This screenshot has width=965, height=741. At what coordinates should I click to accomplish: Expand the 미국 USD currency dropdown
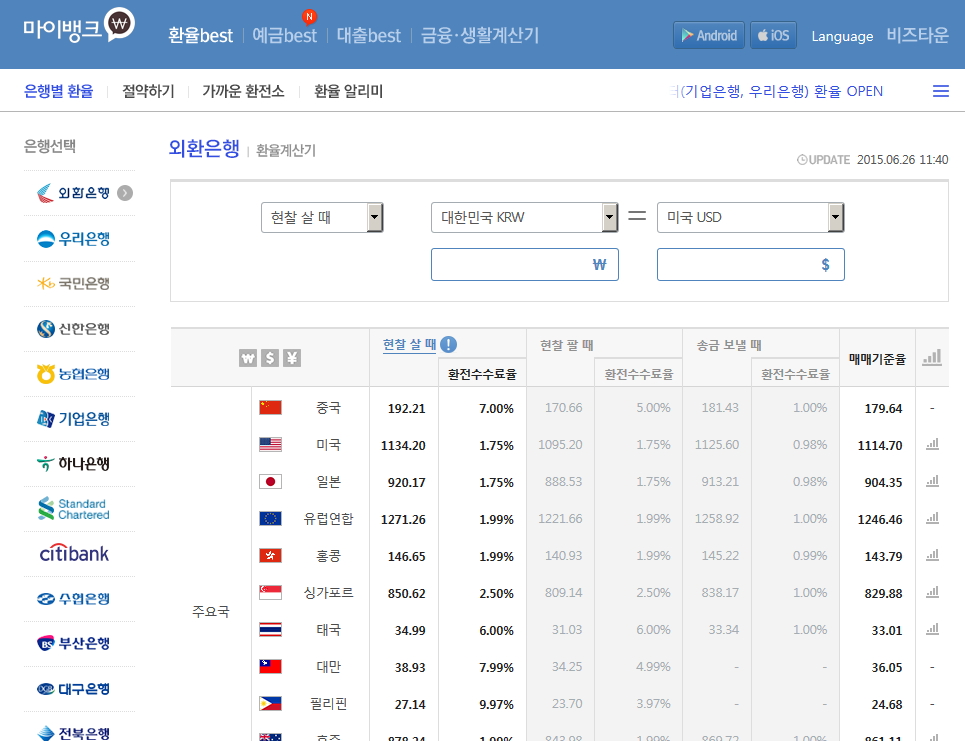tap(751, 217)
